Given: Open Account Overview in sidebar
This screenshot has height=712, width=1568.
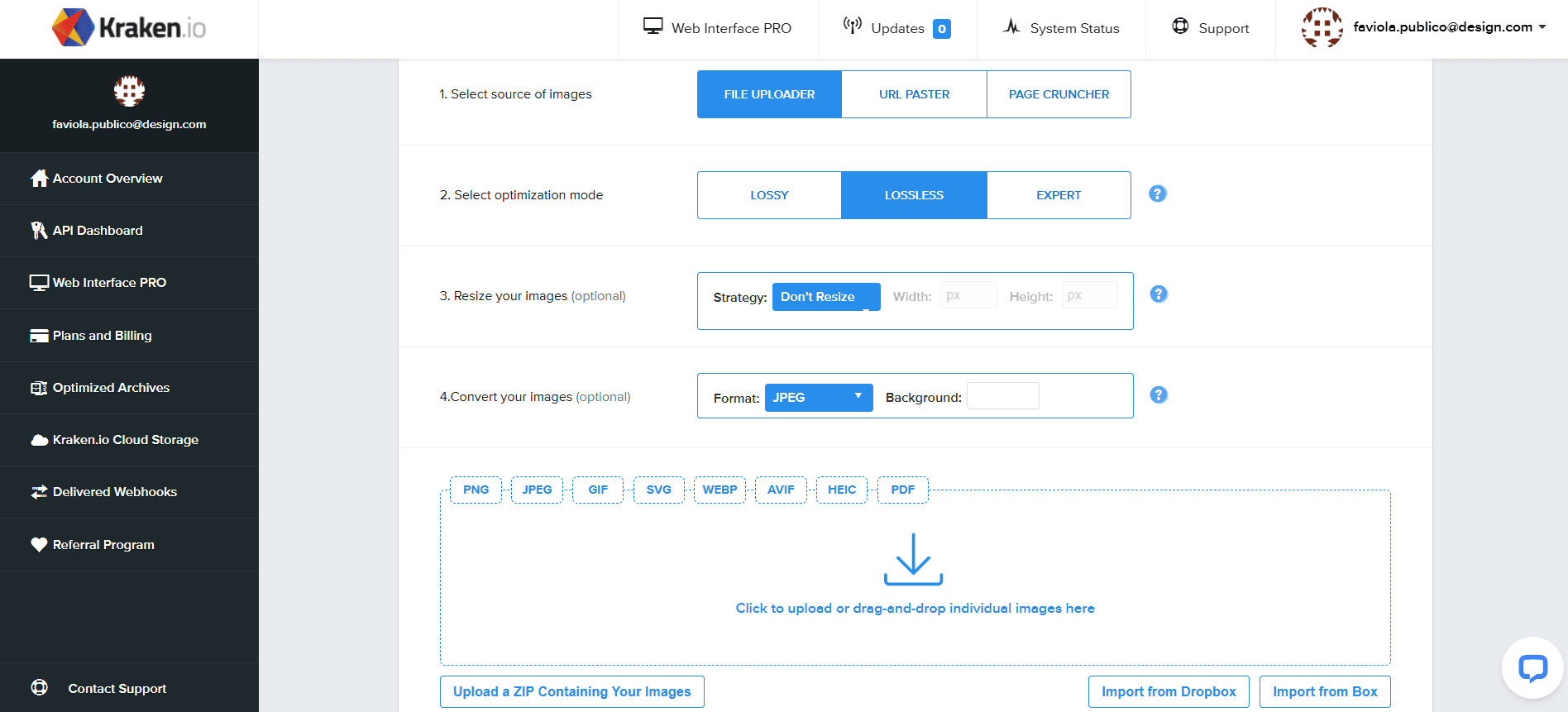Looking at the screenshot, I should coord(129,179).
